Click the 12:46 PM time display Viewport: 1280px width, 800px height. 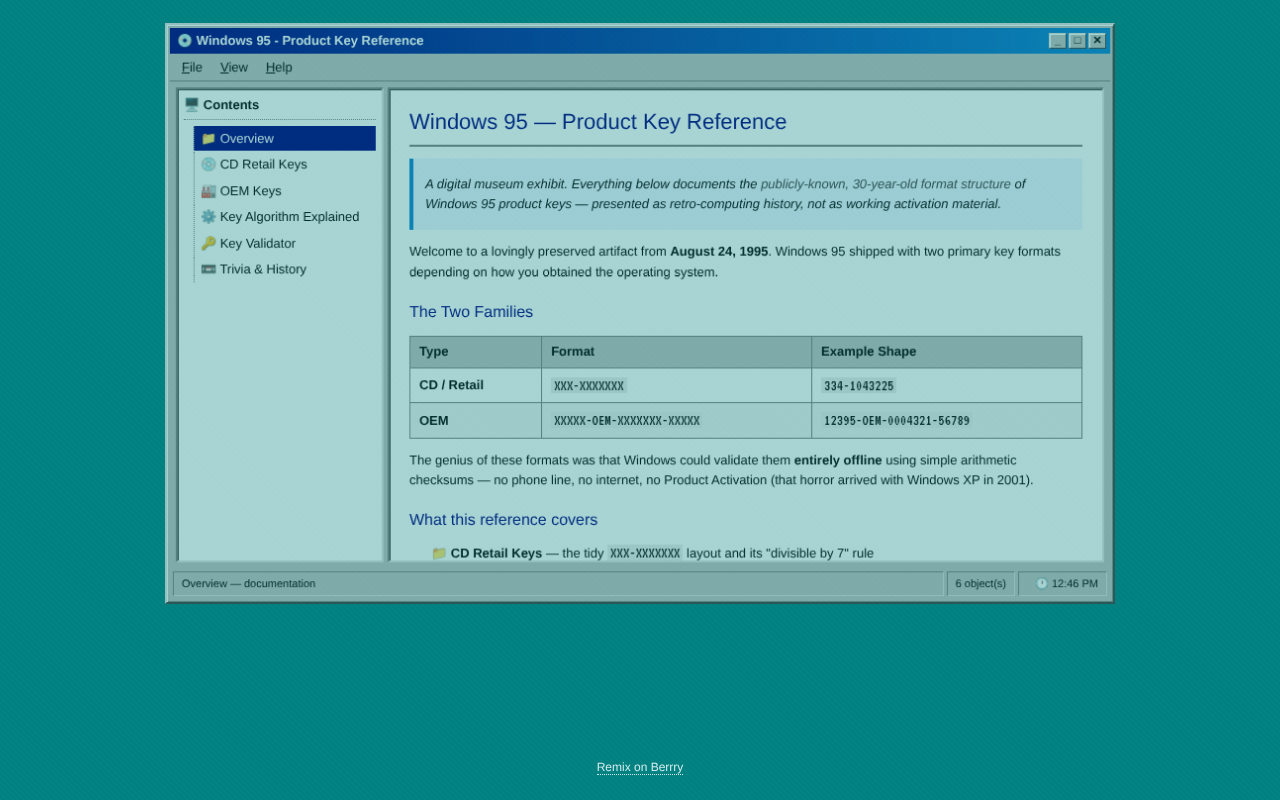1075,584
